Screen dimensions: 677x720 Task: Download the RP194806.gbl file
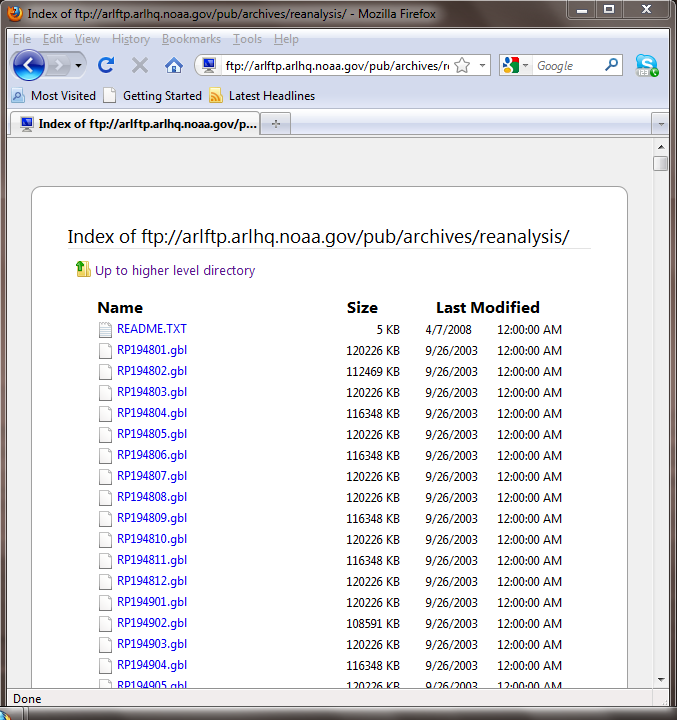[152, 455]
